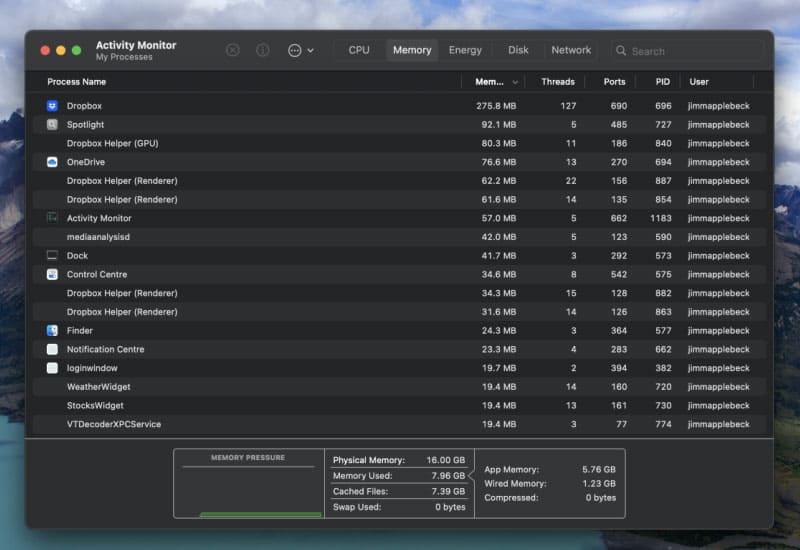Click the 275.8 MB memory value
The height and width of the screenshot is (550, 800).
coord(496,106)
